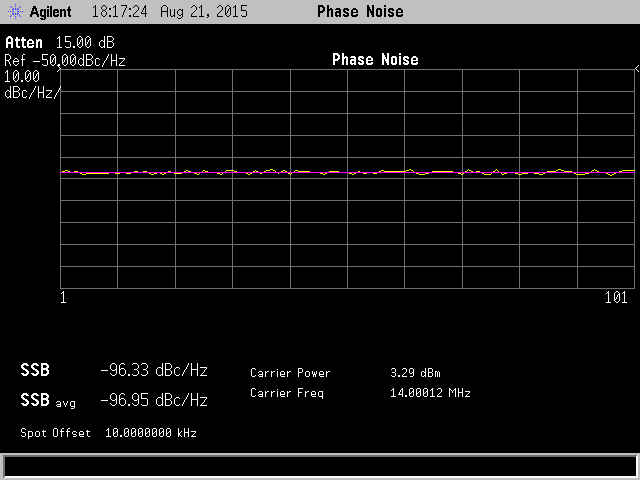Click the 10.00 dBc/Hz/ scale-per-division label
The width and height of the screenshot is (640, 480).
coord(30,84)
